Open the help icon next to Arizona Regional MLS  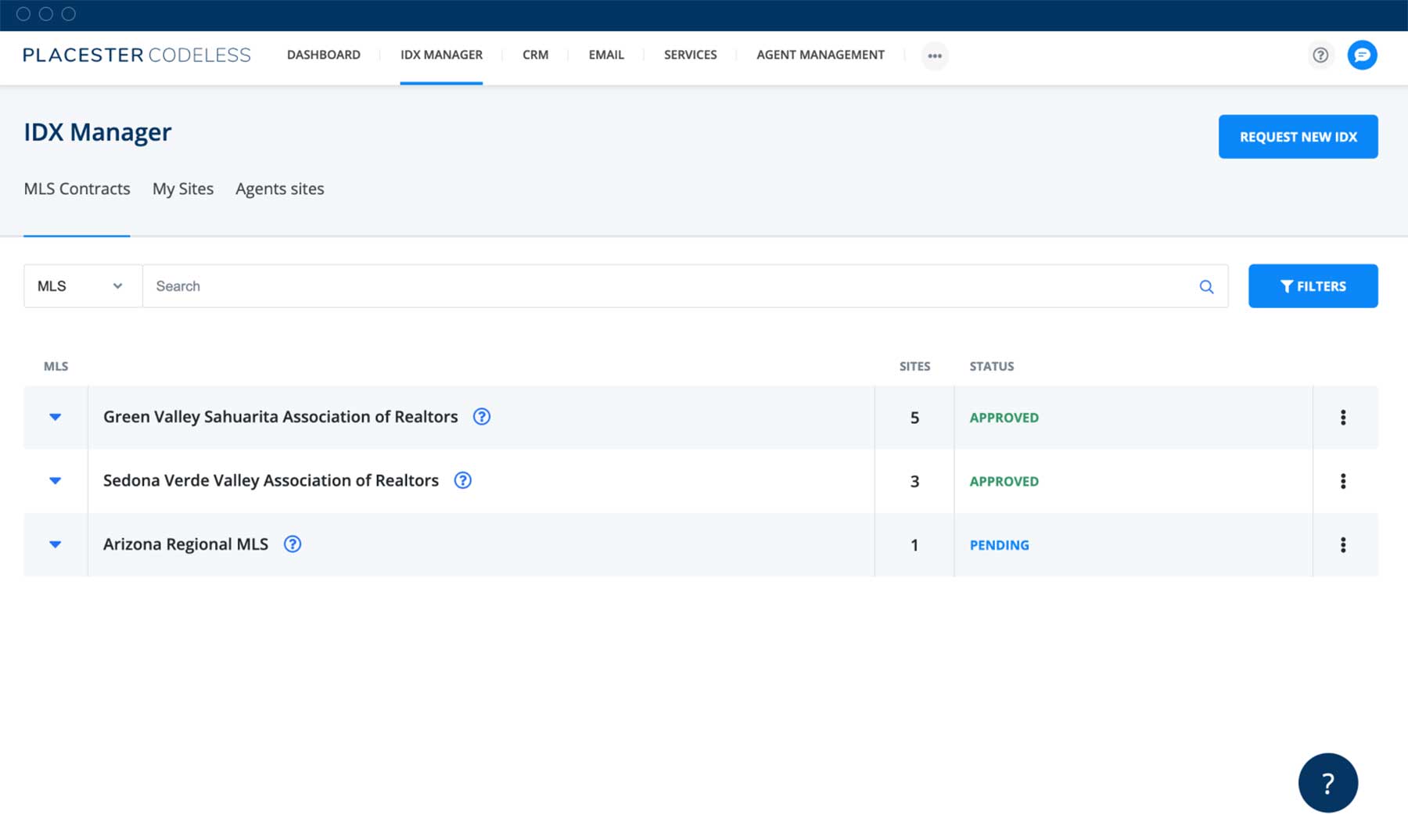pos(292,544)
